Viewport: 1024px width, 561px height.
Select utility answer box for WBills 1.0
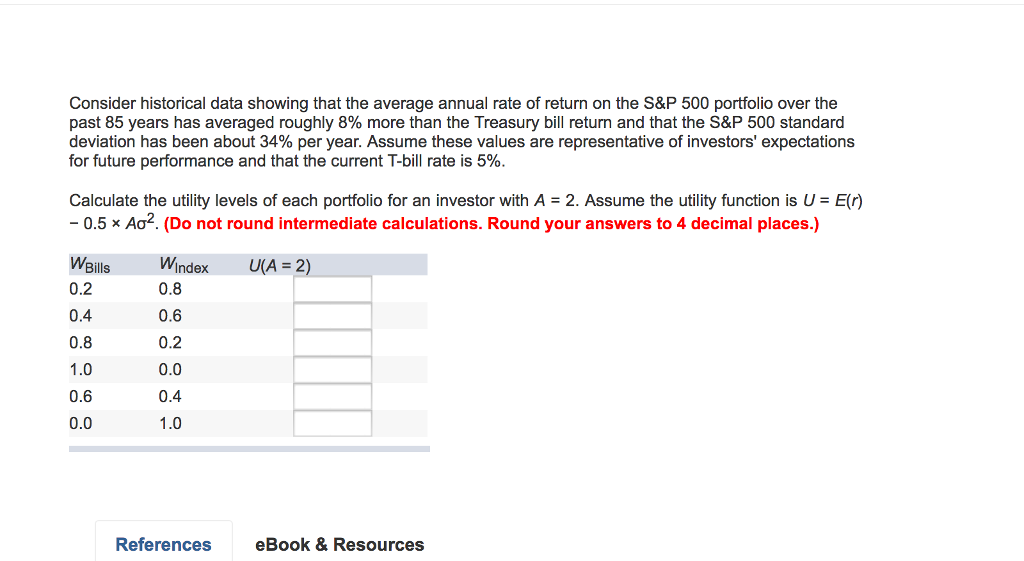[x=332, y=370]
